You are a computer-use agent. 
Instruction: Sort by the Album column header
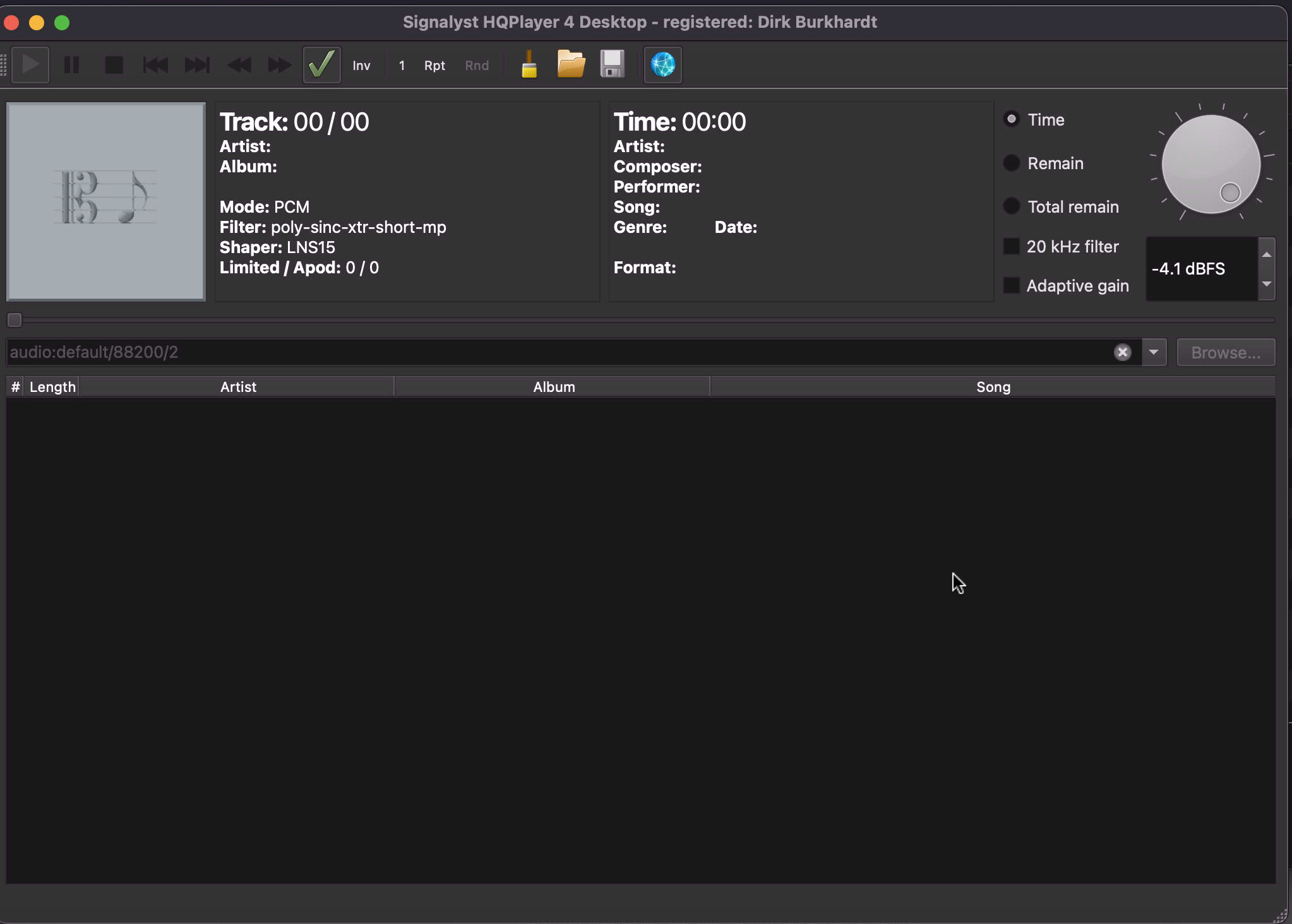pos(553,387)
